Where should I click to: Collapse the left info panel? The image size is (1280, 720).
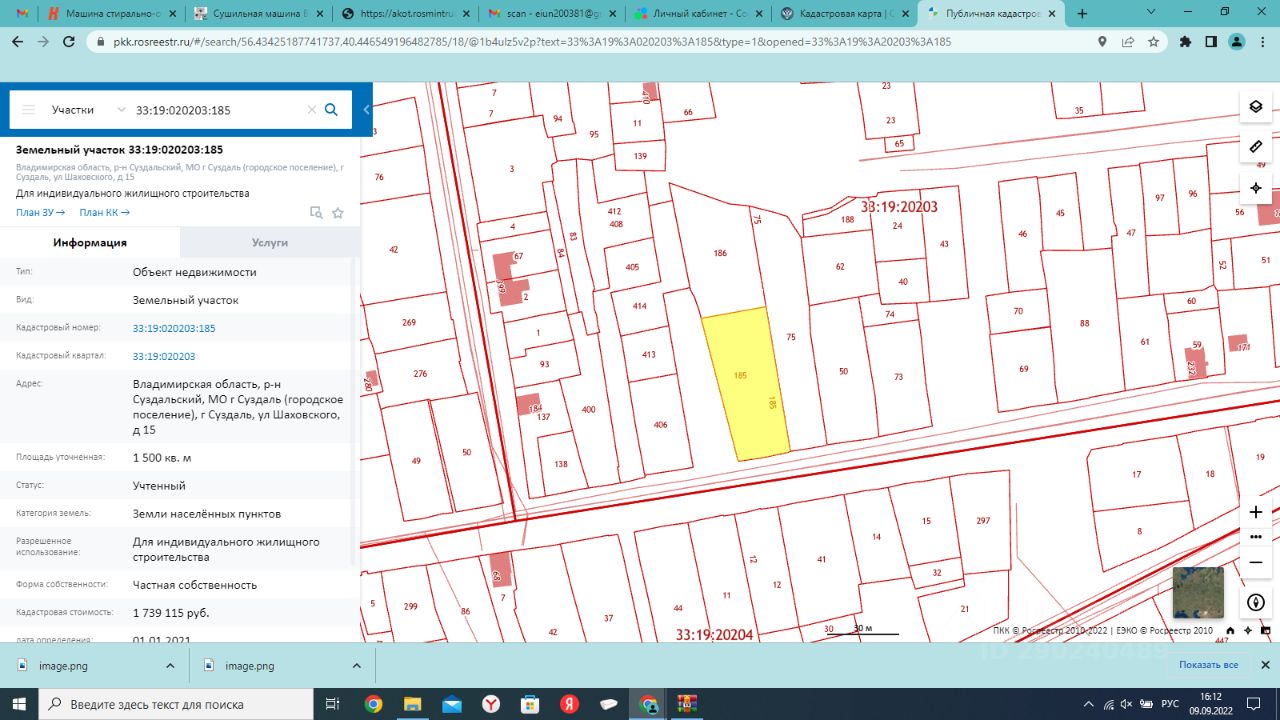point(367,110)
